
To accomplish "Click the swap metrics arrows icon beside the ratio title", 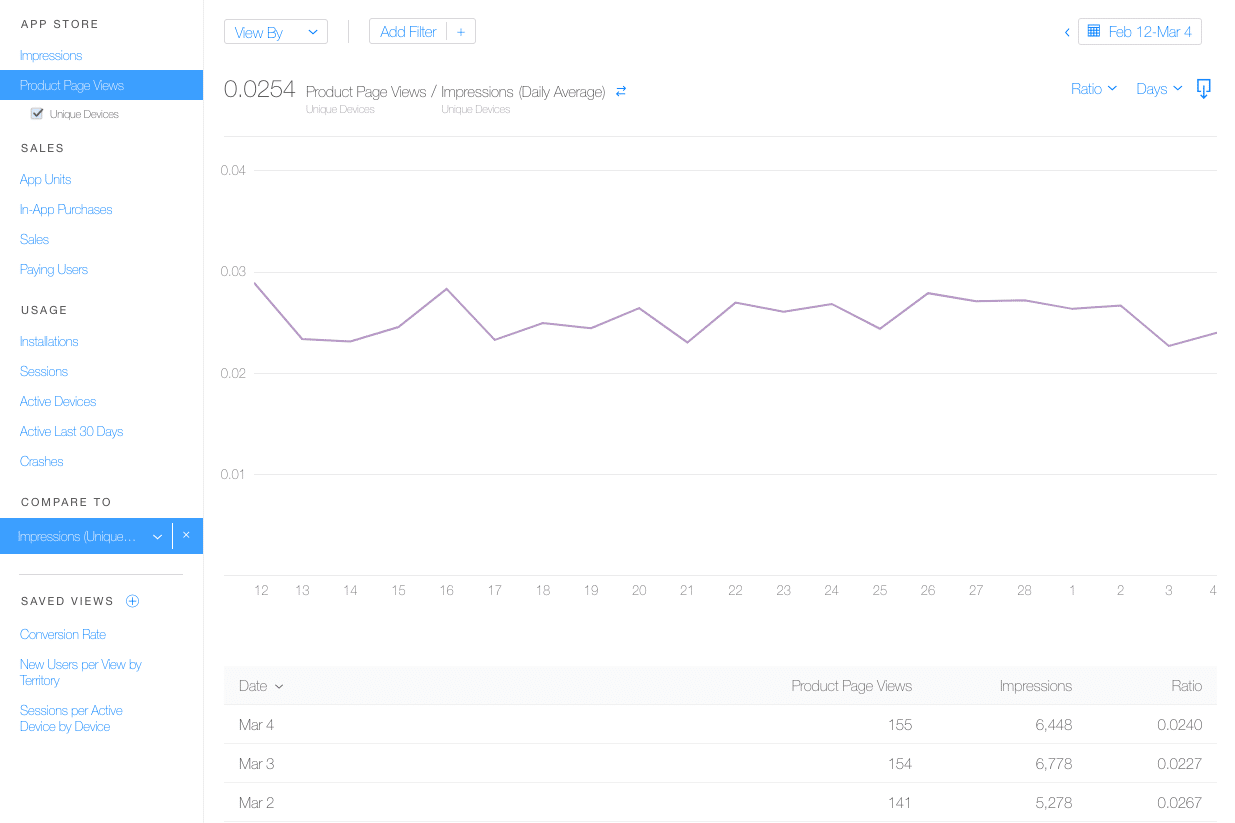I will [620, 90].
